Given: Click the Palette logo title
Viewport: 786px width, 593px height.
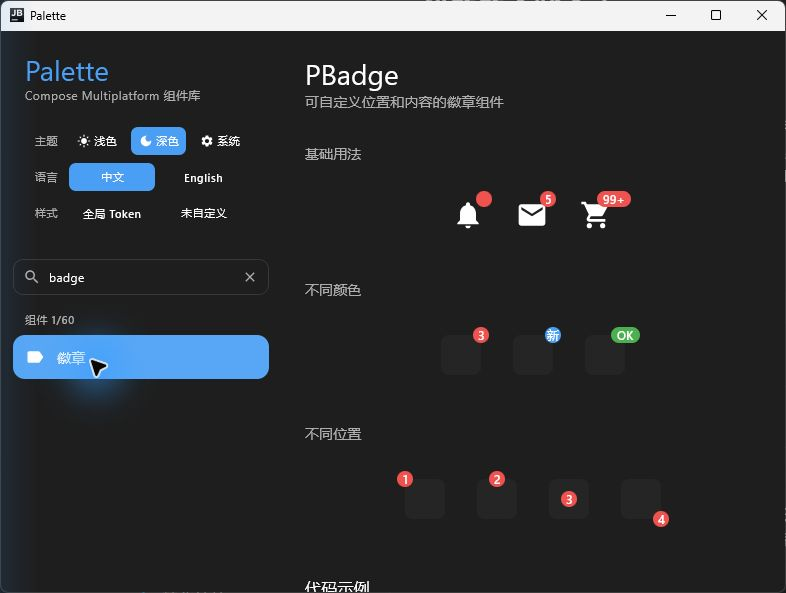Looking at the screenshot, I should [x=67, y=71].
